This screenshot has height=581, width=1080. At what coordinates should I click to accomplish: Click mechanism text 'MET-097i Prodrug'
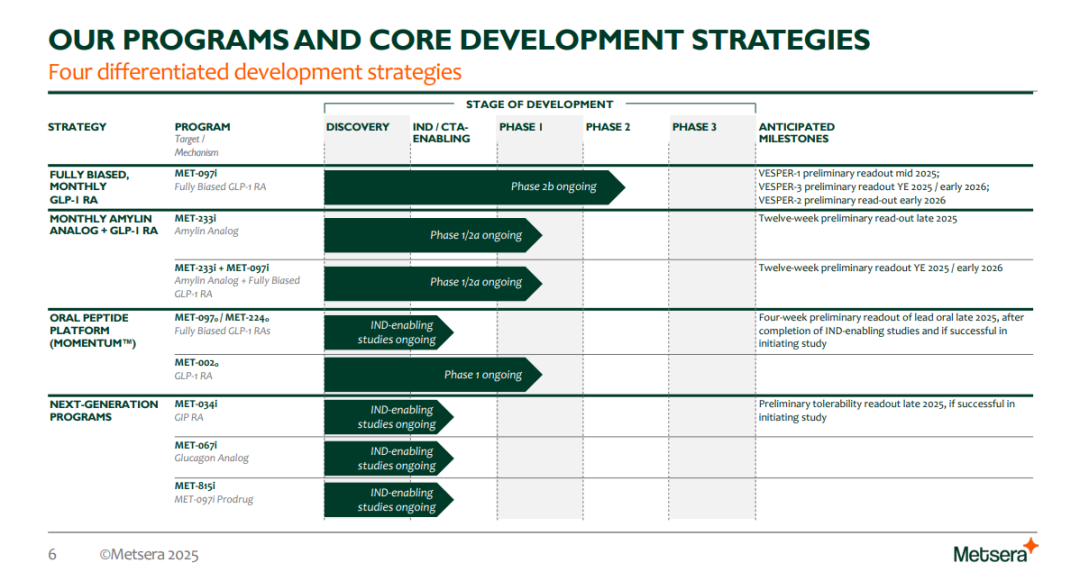[214, 499]
